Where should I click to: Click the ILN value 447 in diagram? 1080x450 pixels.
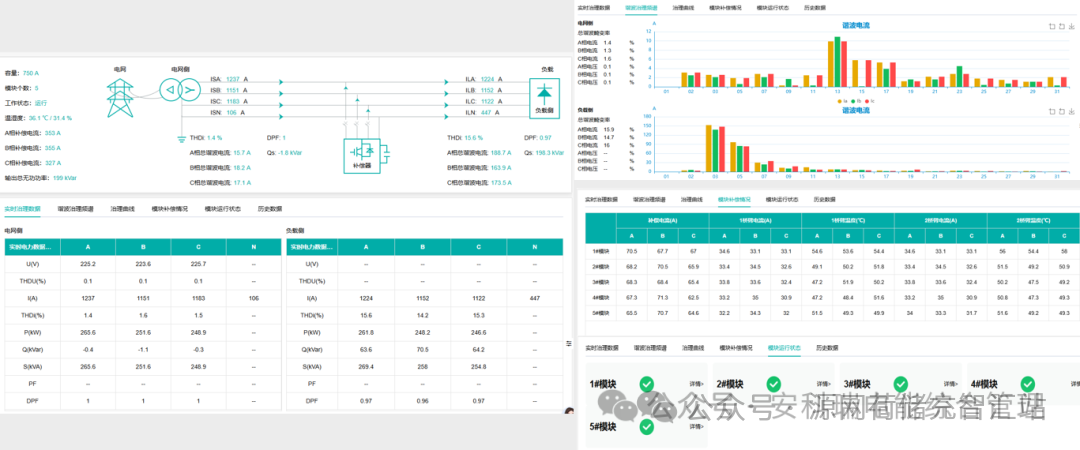486,112
